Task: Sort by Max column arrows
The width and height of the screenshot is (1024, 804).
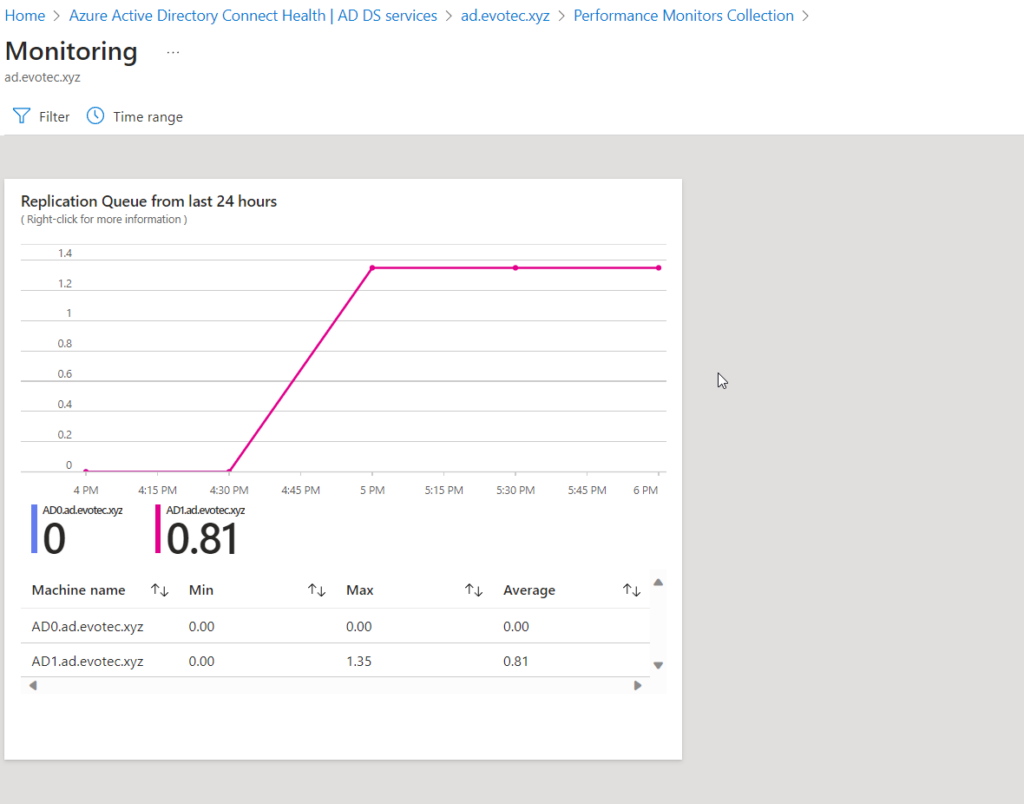Action: pyautogui.click(x=474, y=590)
